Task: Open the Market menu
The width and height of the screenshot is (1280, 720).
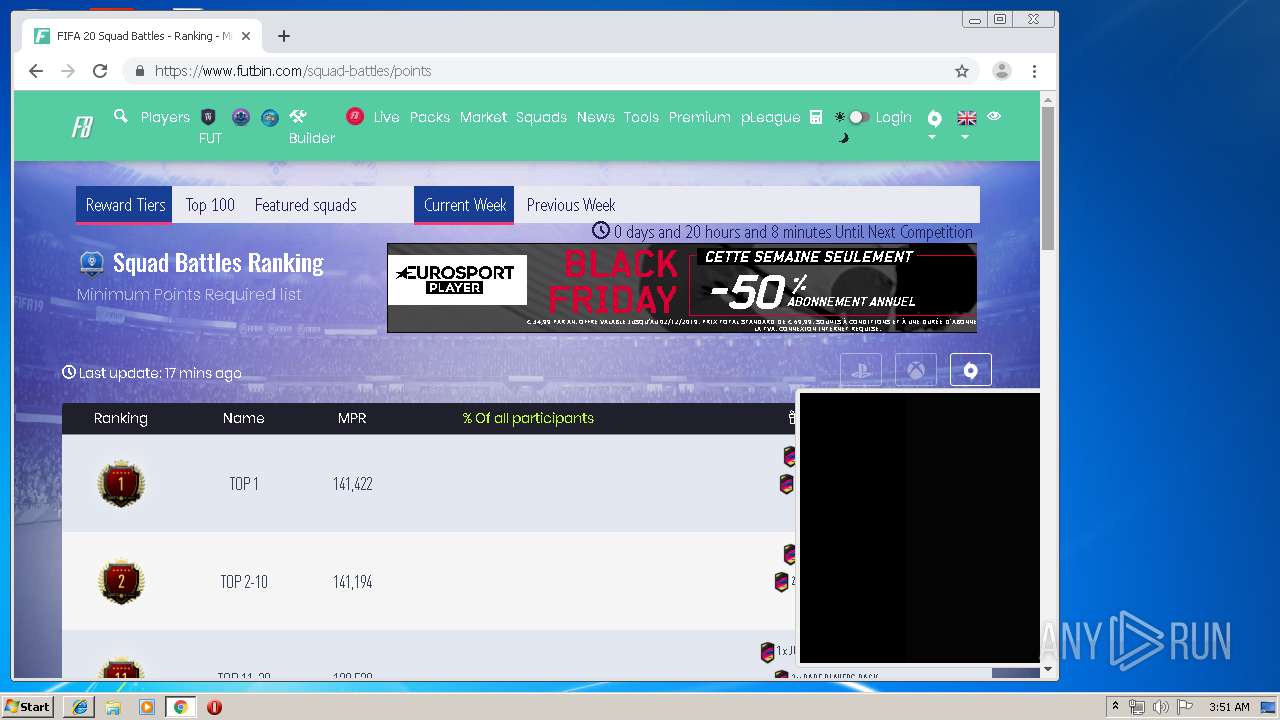Action: click(483, 117)
